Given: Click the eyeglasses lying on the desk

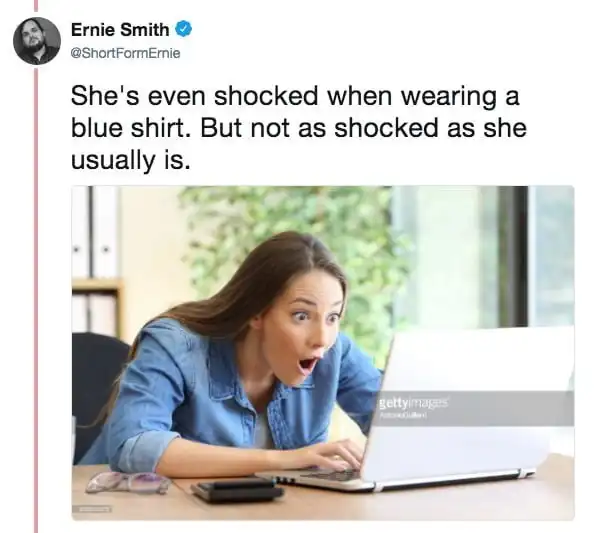Looking at the screenshot, I should coord(128,483).
